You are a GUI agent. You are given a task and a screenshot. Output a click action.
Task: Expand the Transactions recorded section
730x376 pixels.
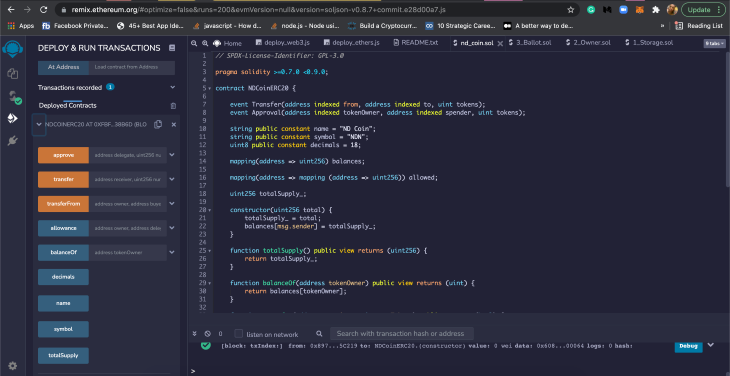pos(173,87)
